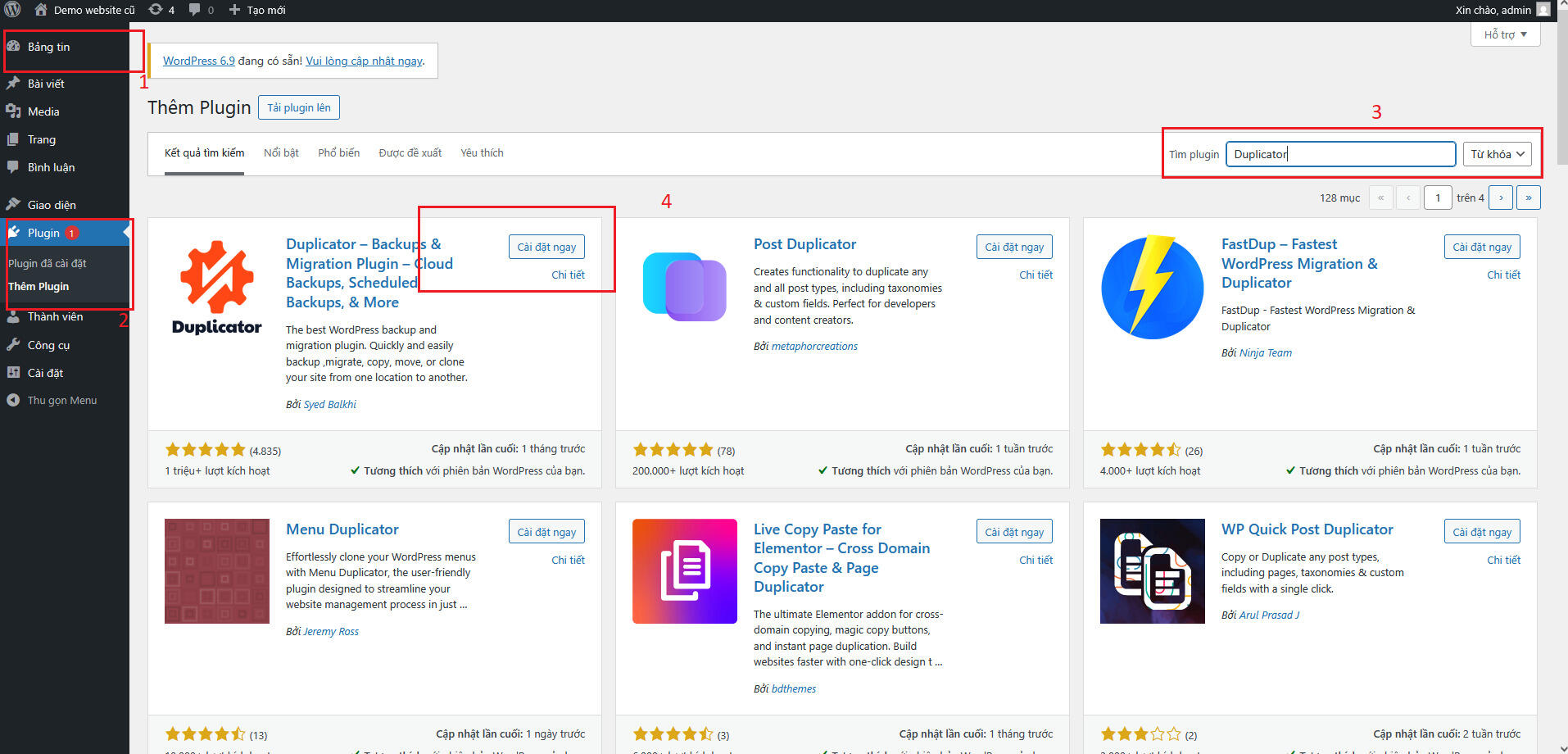The image size is (1568, 754).
Task: Open Cài đặt via the settings icon
Action: 16,372
